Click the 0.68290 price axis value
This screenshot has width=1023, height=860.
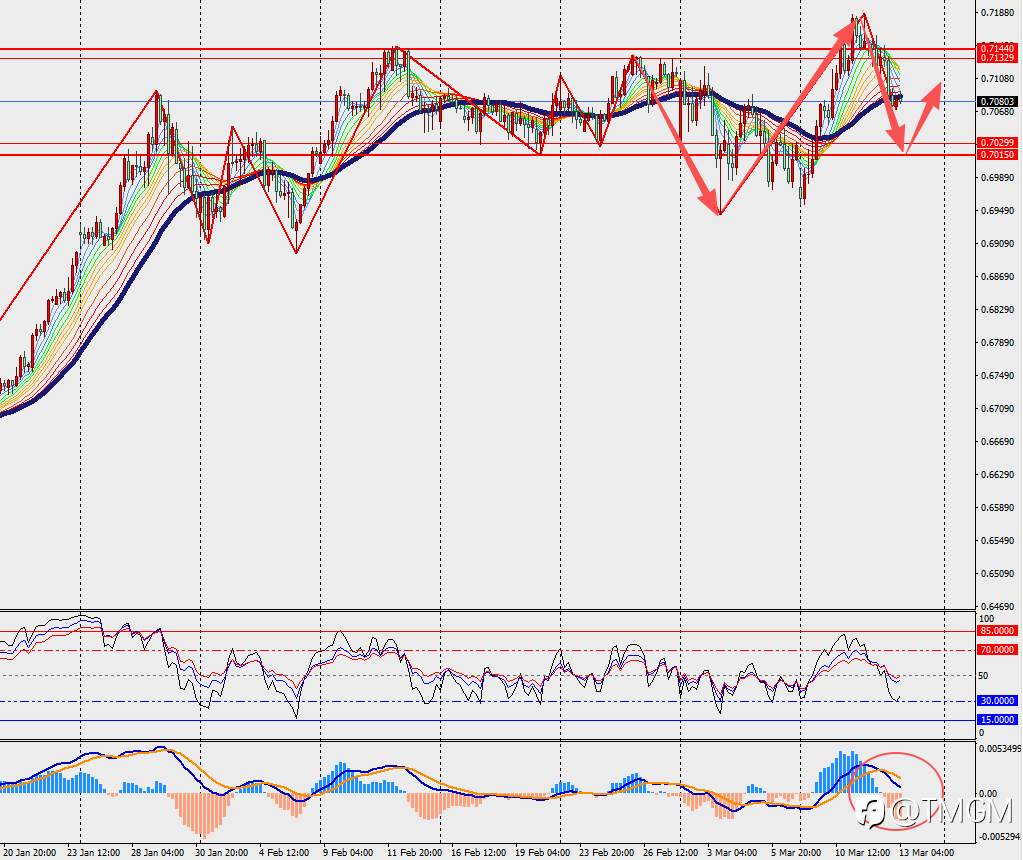[998, 309]
